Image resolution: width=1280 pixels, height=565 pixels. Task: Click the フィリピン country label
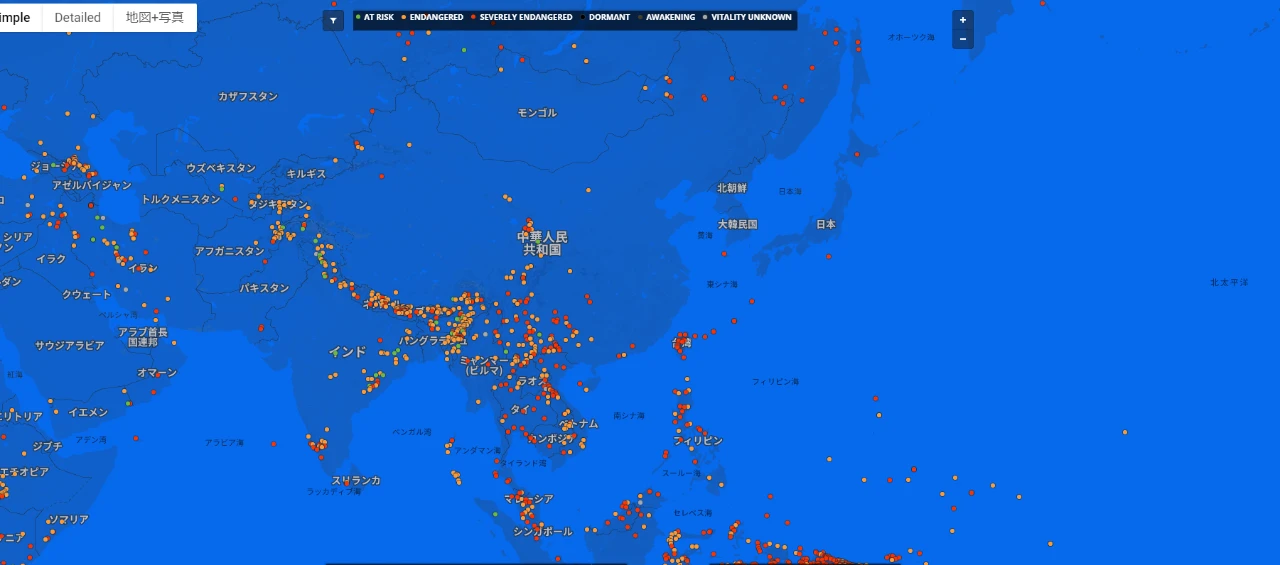tap(697, 441)
